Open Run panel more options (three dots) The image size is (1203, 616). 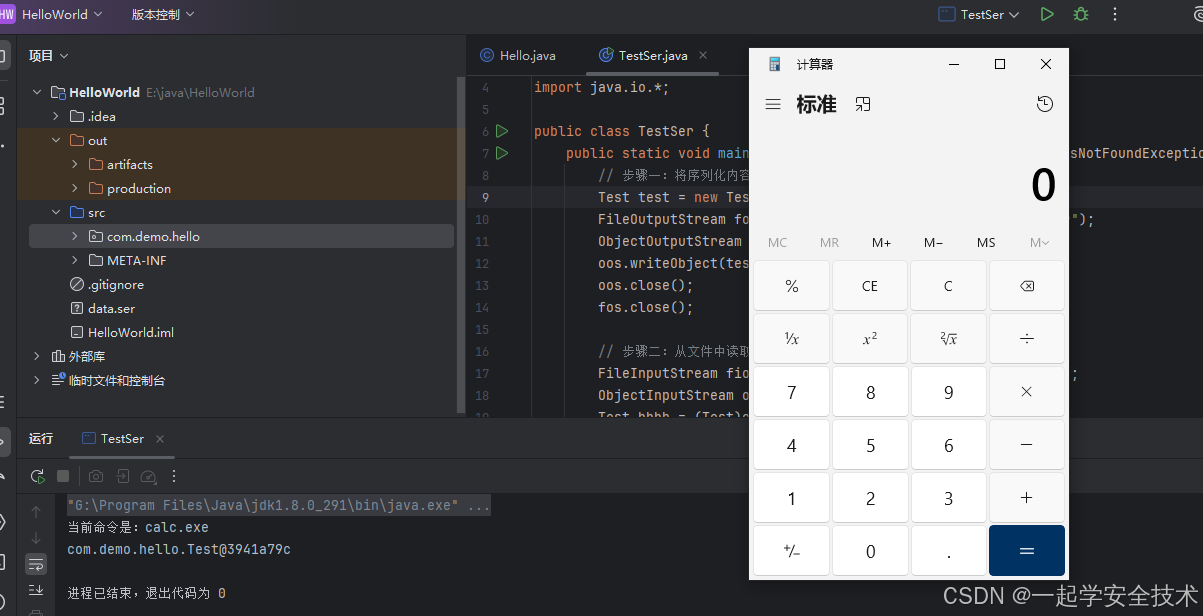174,477
